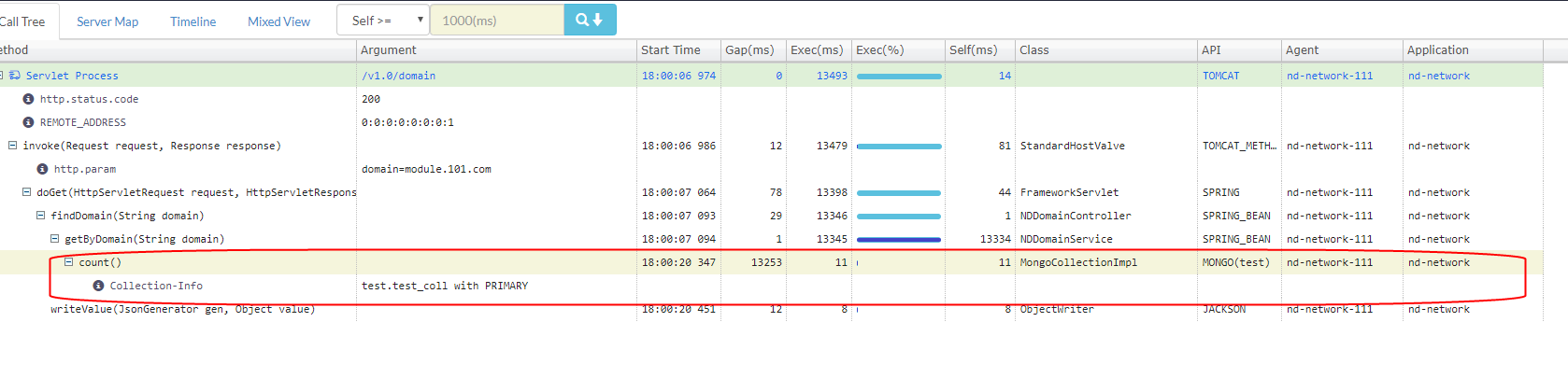Click the Self(ms) column header
This screenshot has height=378, width=1568.
(x=980, y=50)
